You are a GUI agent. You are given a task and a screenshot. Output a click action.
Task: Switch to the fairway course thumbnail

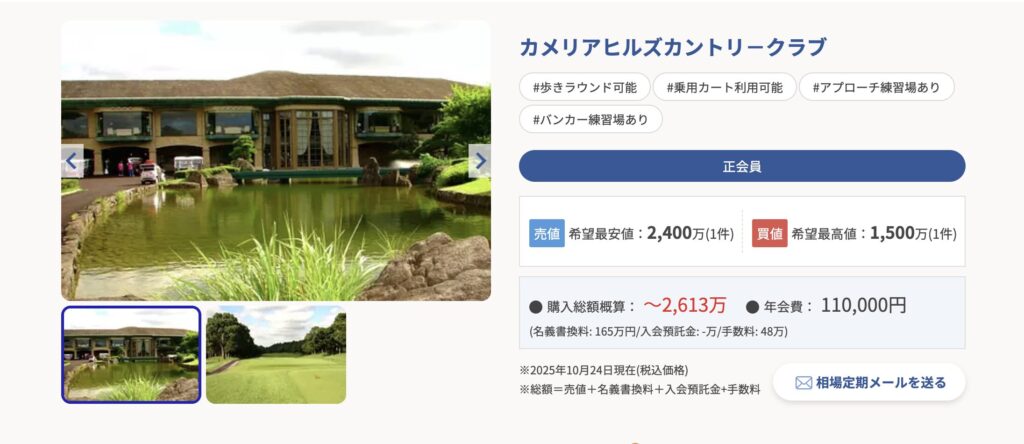tap(276, 354)
